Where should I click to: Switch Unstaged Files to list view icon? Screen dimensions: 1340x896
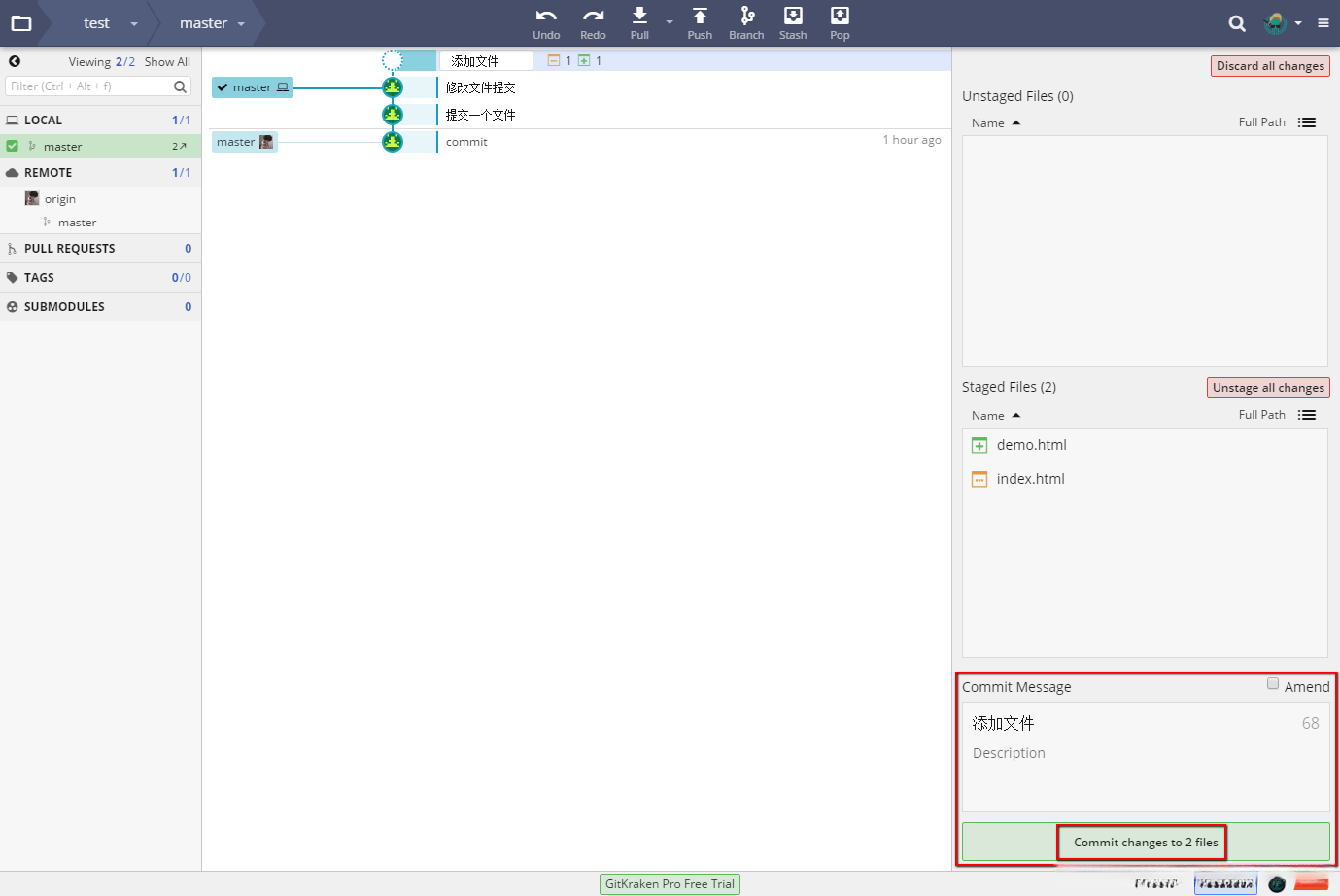pyautogui.click(x=1307, y=122)
